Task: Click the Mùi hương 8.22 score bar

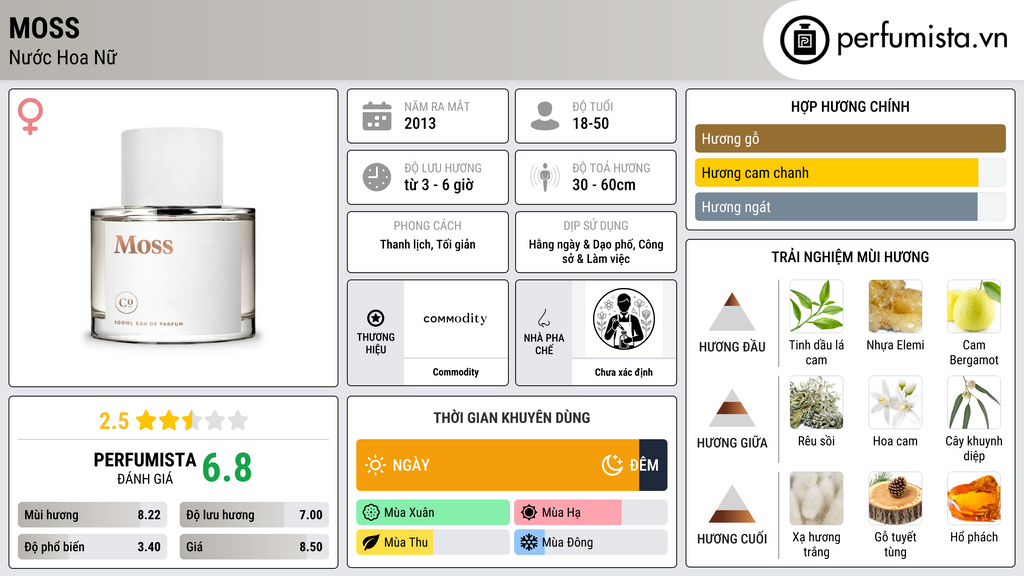Action: click(93, 515)
